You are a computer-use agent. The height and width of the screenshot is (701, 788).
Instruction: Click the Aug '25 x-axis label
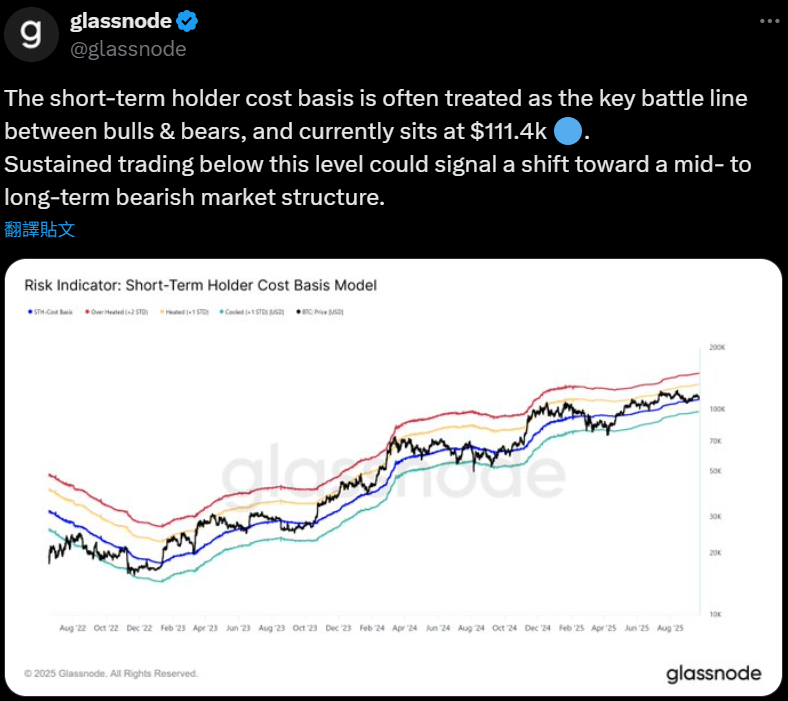[670, 628]
